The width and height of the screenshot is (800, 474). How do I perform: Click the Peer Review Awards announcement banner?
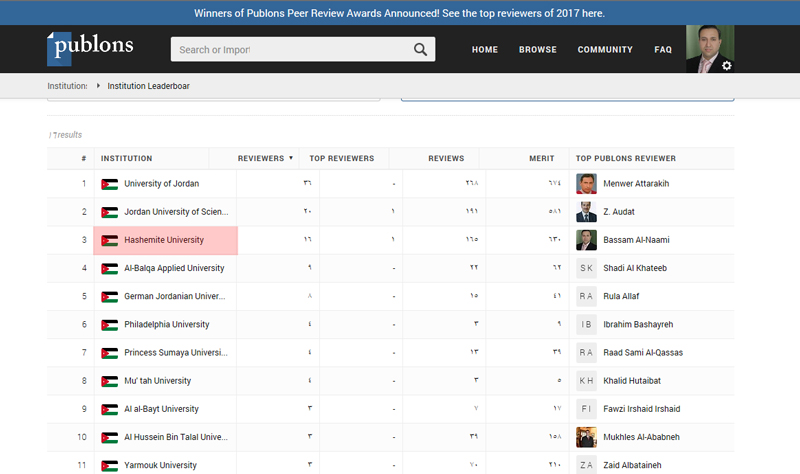pos(399,13)
